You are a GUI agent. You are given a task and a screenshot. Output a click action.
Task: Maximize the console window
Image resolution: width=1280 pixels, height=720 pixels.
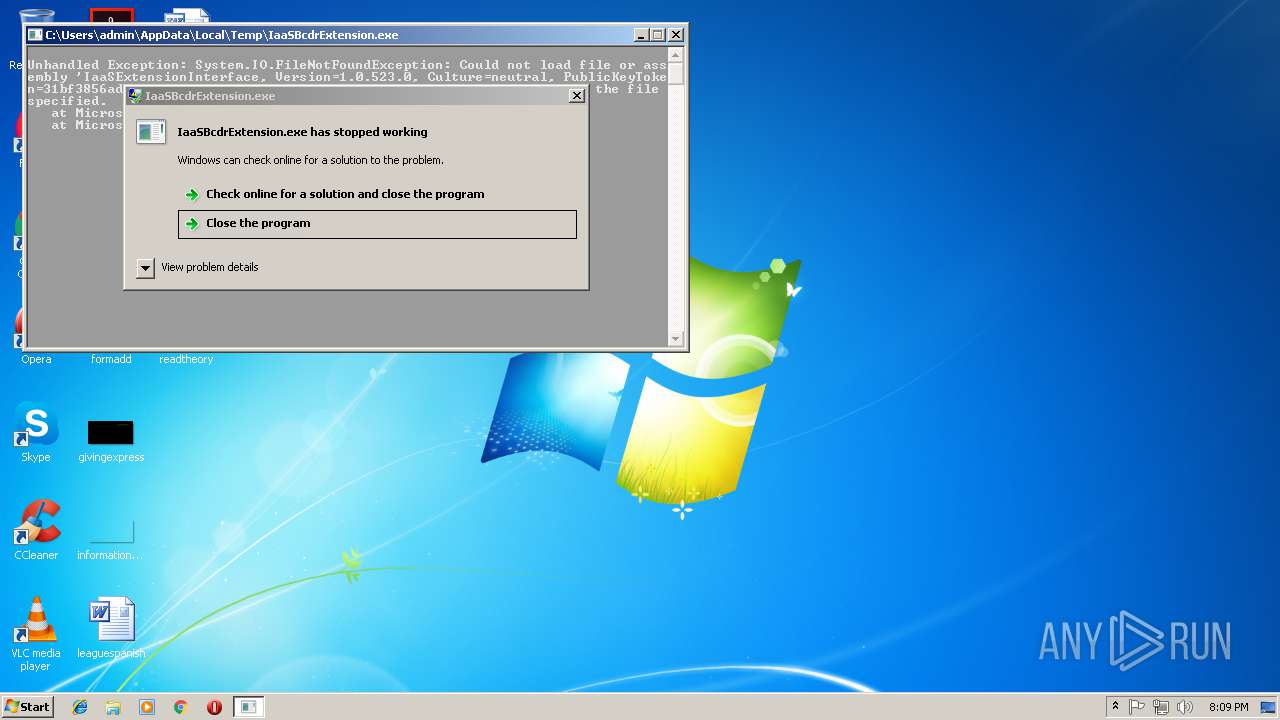(x=658, y=35)
